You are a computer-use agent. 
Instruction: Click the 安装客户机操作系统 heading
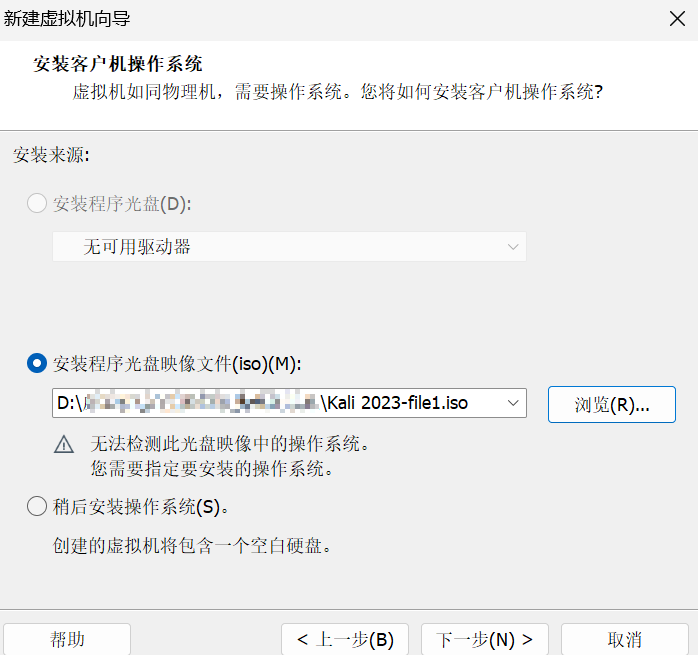(x=118, y=65)
